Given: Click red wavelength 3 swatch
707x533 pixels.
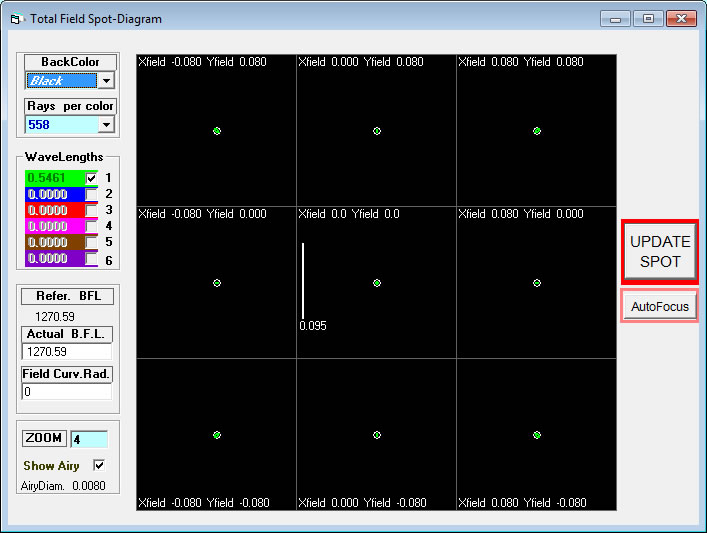Looking at the screenshot, I should [55, 210].
